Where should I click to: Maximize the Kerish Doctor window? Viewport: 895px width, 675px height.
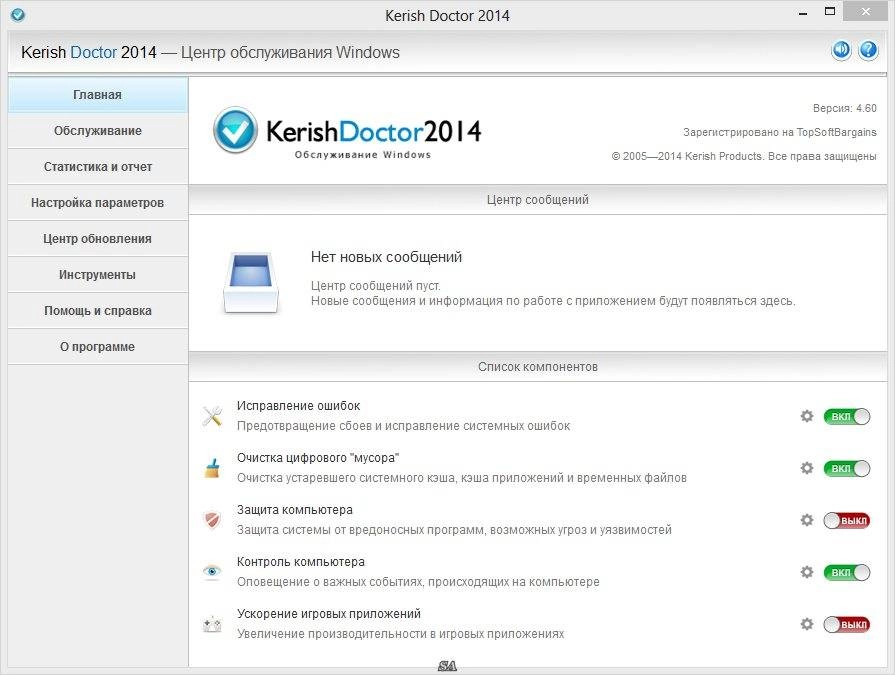pyautogui.click(x=830, y=11)
